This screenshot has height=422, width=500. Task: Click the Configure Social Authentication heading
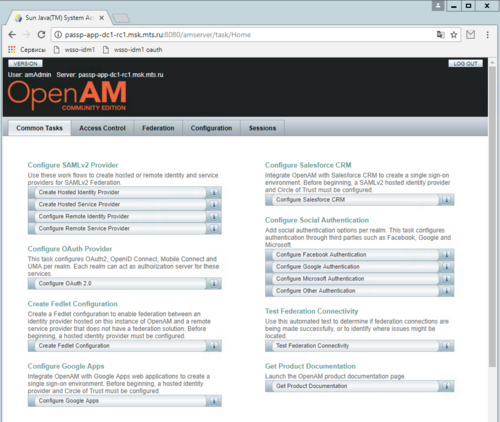click(x=317, y=220)
